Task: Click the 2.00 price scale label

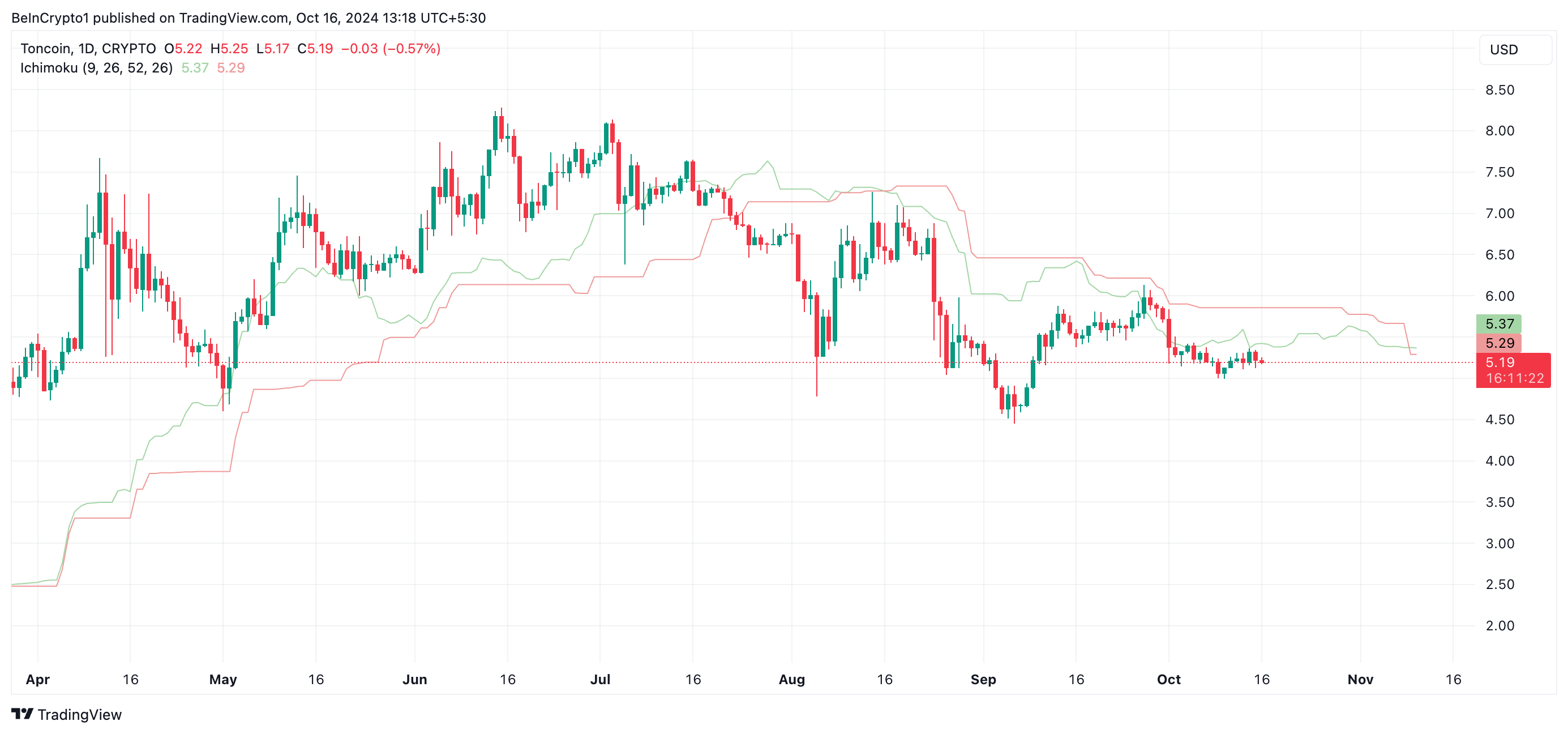Action: click(x=1499, y=626)
